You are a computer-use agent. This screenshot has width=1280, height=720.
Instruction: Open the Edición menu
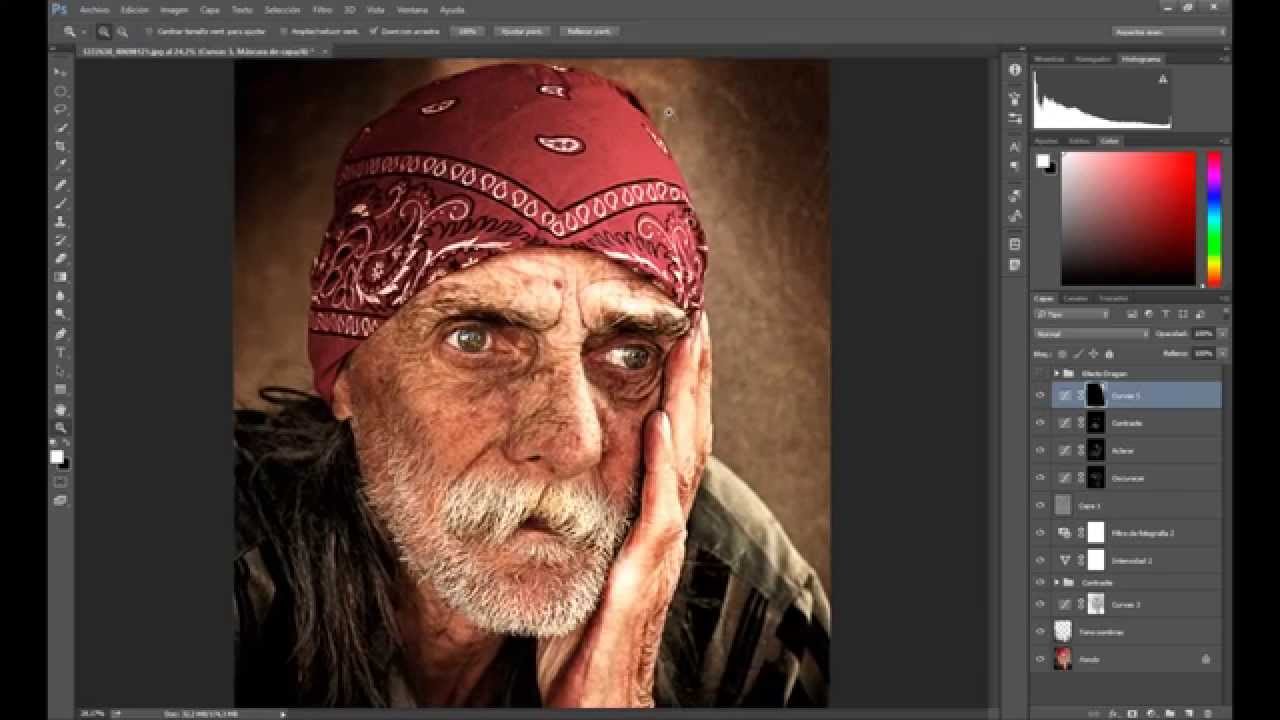[x=134, y=9]
